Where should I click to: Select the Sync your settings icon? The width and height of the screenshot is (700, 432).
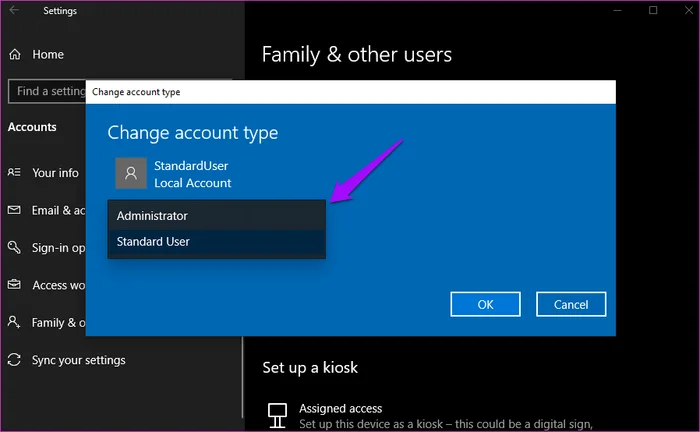point(14,360)
